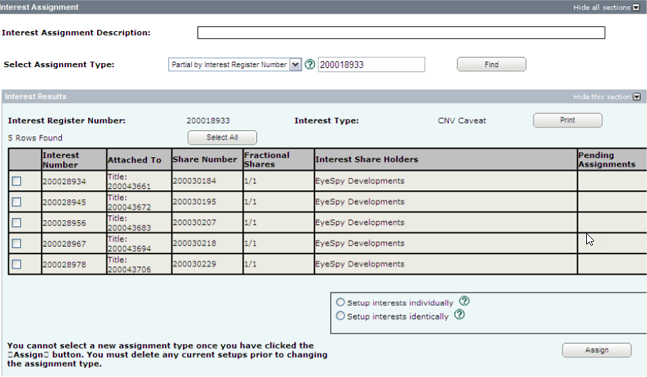Focus the register number field showing 200018933
This screenshot has width=647, height=377.
pyautogui.click(x=371, y=65)
